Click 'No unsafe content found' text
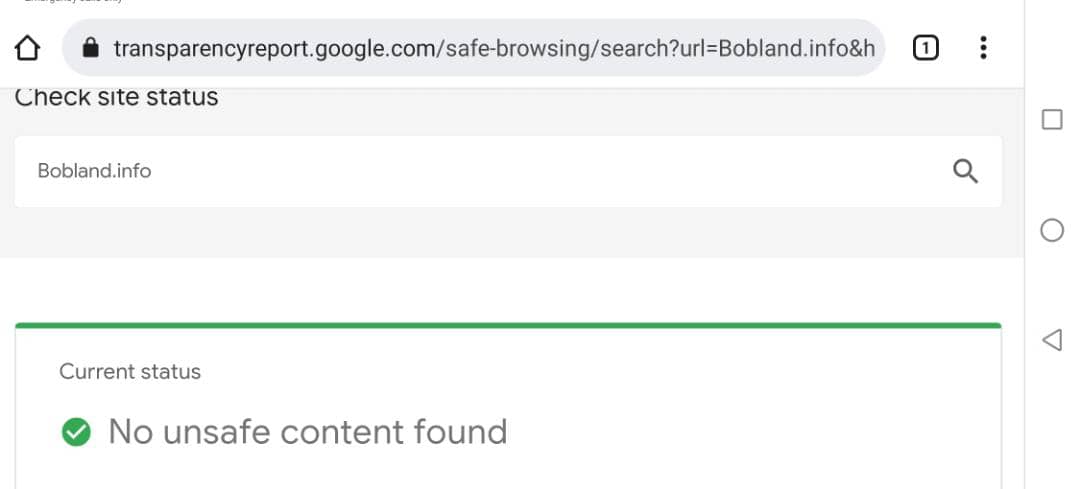The image size is (1080, 489). (308, 432)
